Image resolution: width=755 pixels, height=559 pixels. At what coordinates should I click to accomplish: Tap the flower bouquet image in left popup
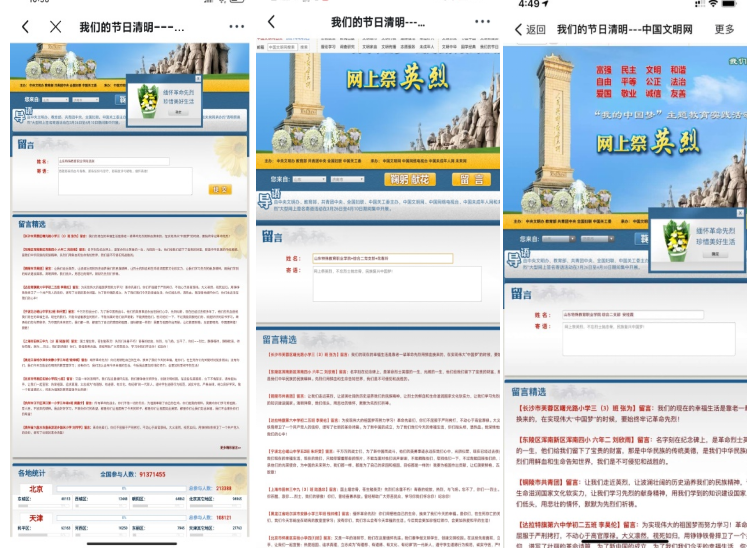[x=148, y=98]
